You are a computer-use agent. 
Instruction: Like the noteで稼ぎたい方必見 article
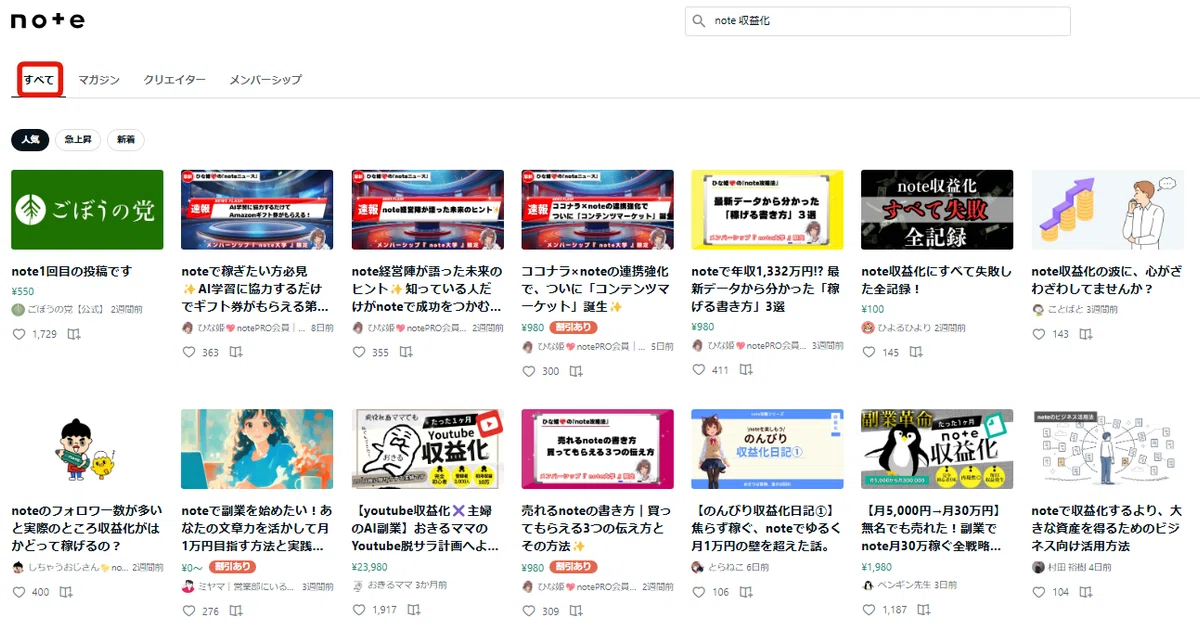[189, 352]
